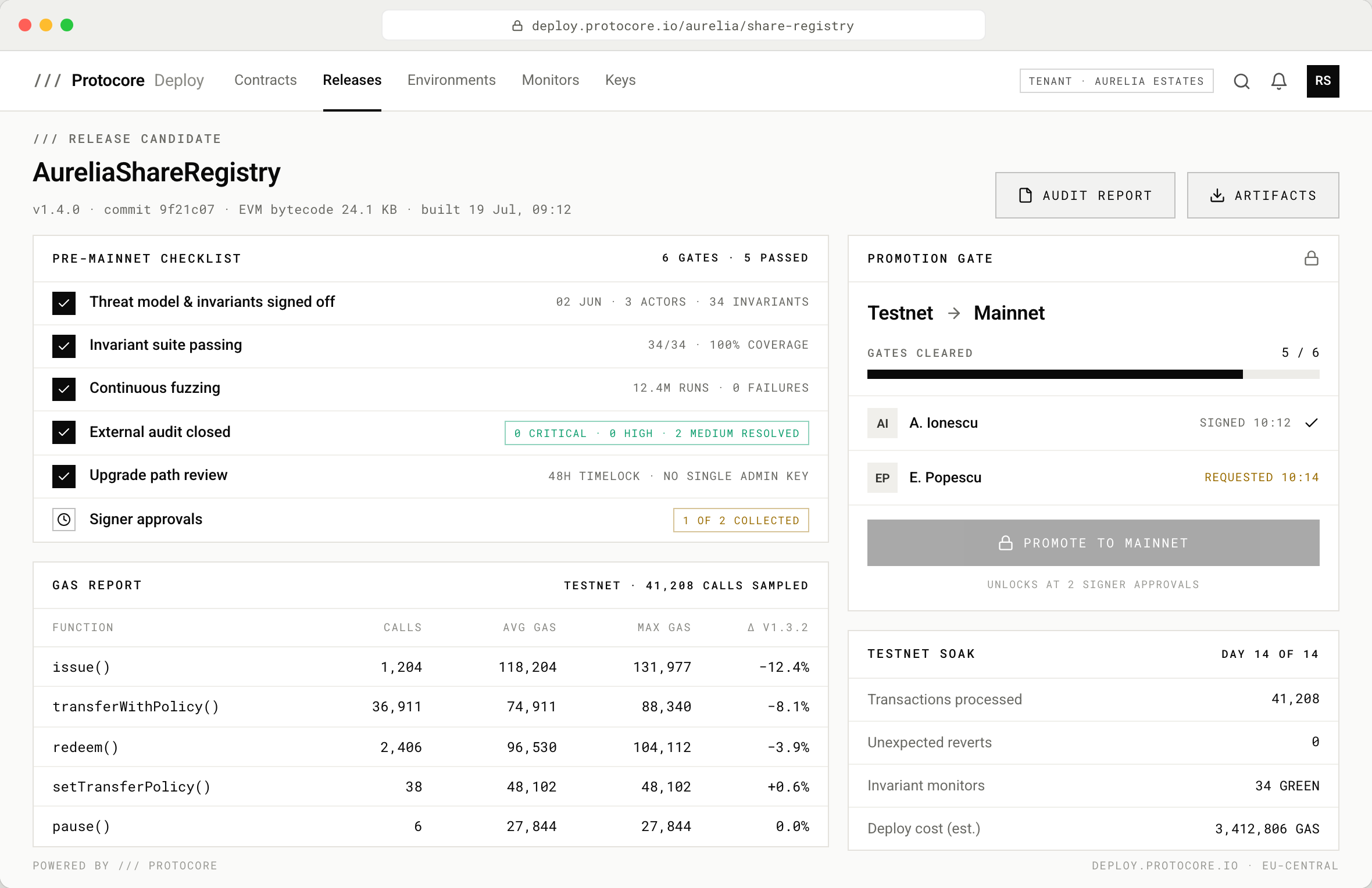The width and height of the screenshot is (1372, 888).
Task: Click the Unexpected reverts row
Action: coord(1093,742)
